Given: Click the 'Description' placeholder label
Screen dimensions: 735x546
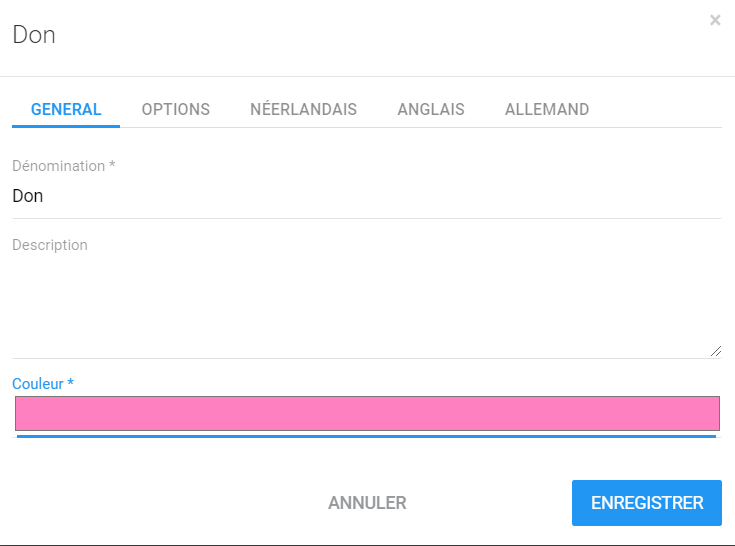Looking at the screenshot, I should tap(50, 245).
